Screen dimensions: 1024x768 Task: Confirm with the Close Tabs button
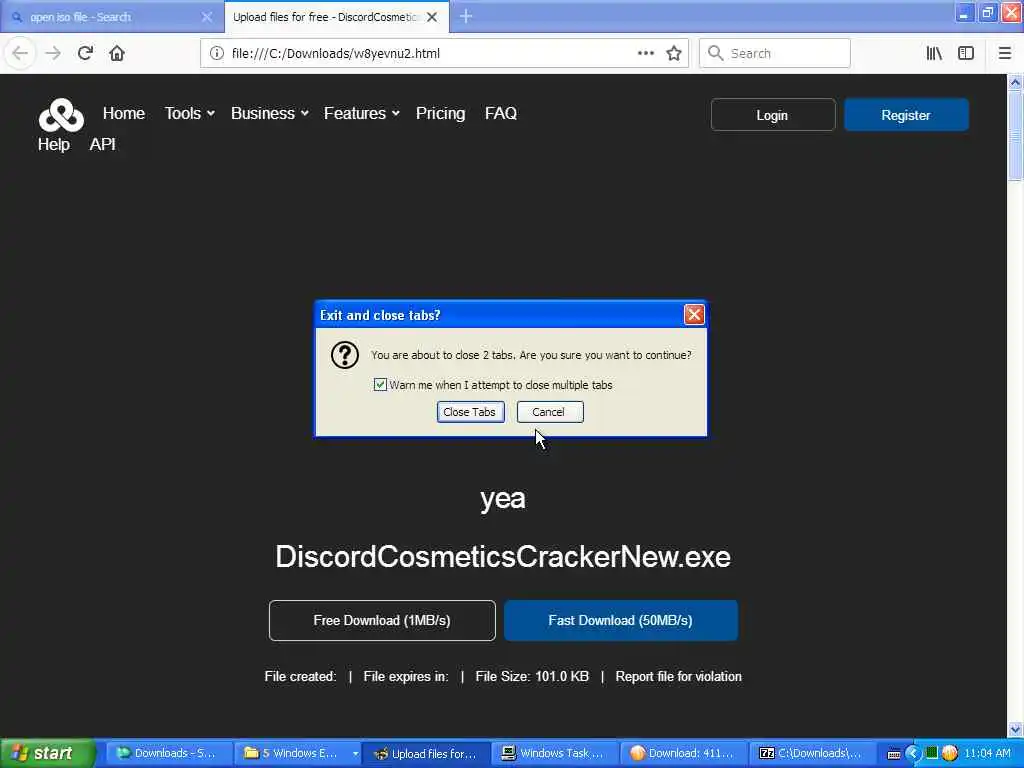(470, 412)
